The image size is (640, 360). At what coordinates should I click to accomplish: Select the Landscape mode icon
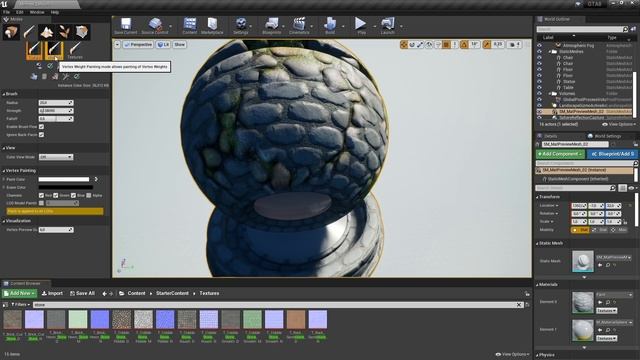pyautogui.click(x=47, y=32)
